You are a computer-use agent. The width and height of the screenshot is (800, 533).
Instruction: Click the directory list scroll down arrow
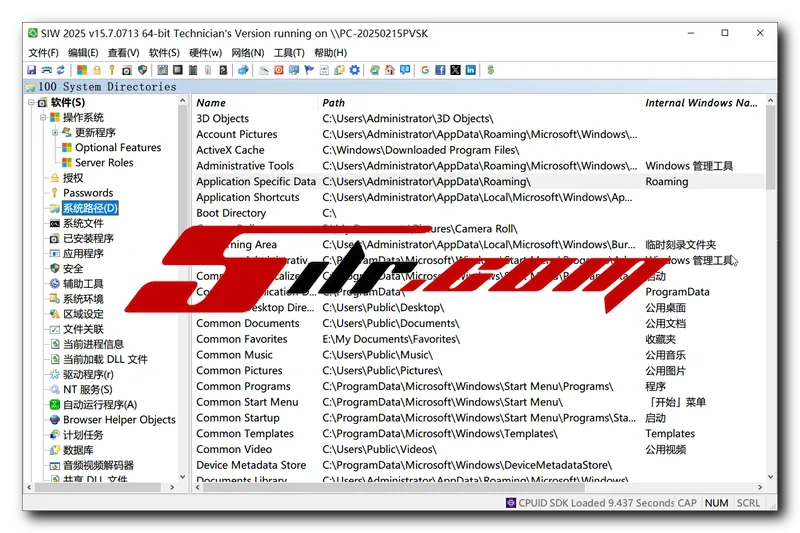[770, 477]
